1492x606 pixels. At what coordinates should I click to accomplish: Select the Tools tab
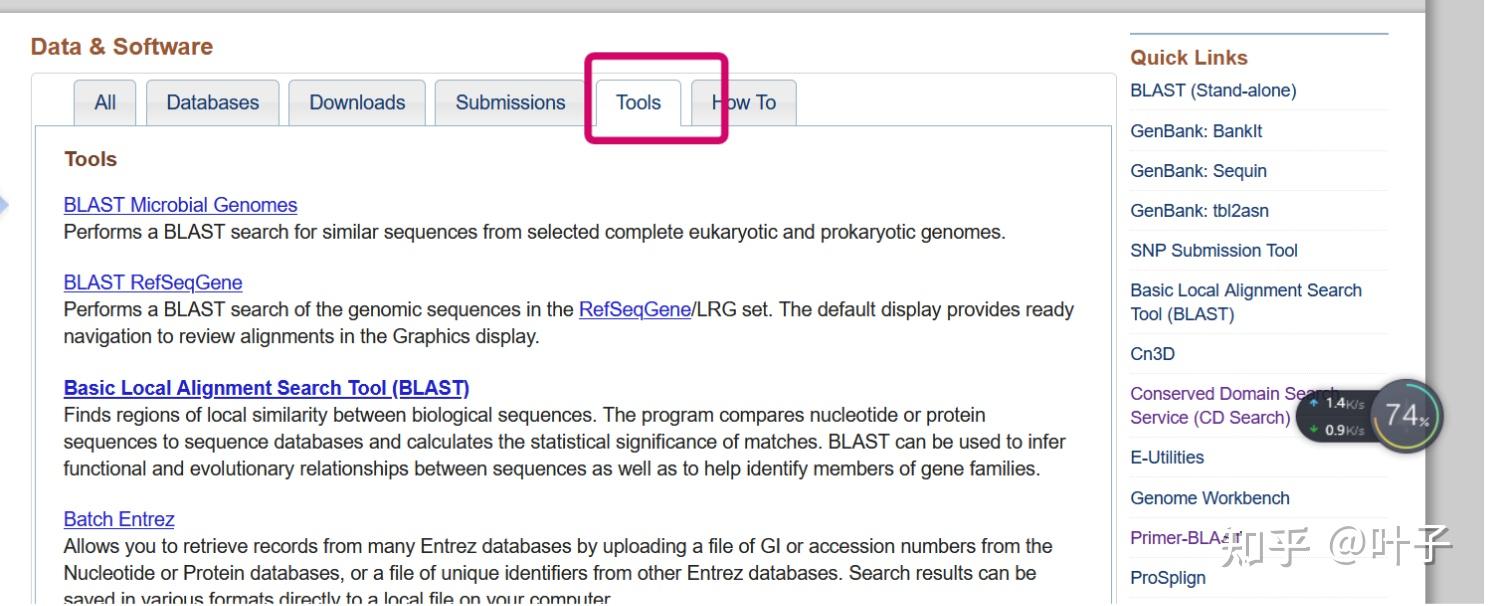point(639,103)
